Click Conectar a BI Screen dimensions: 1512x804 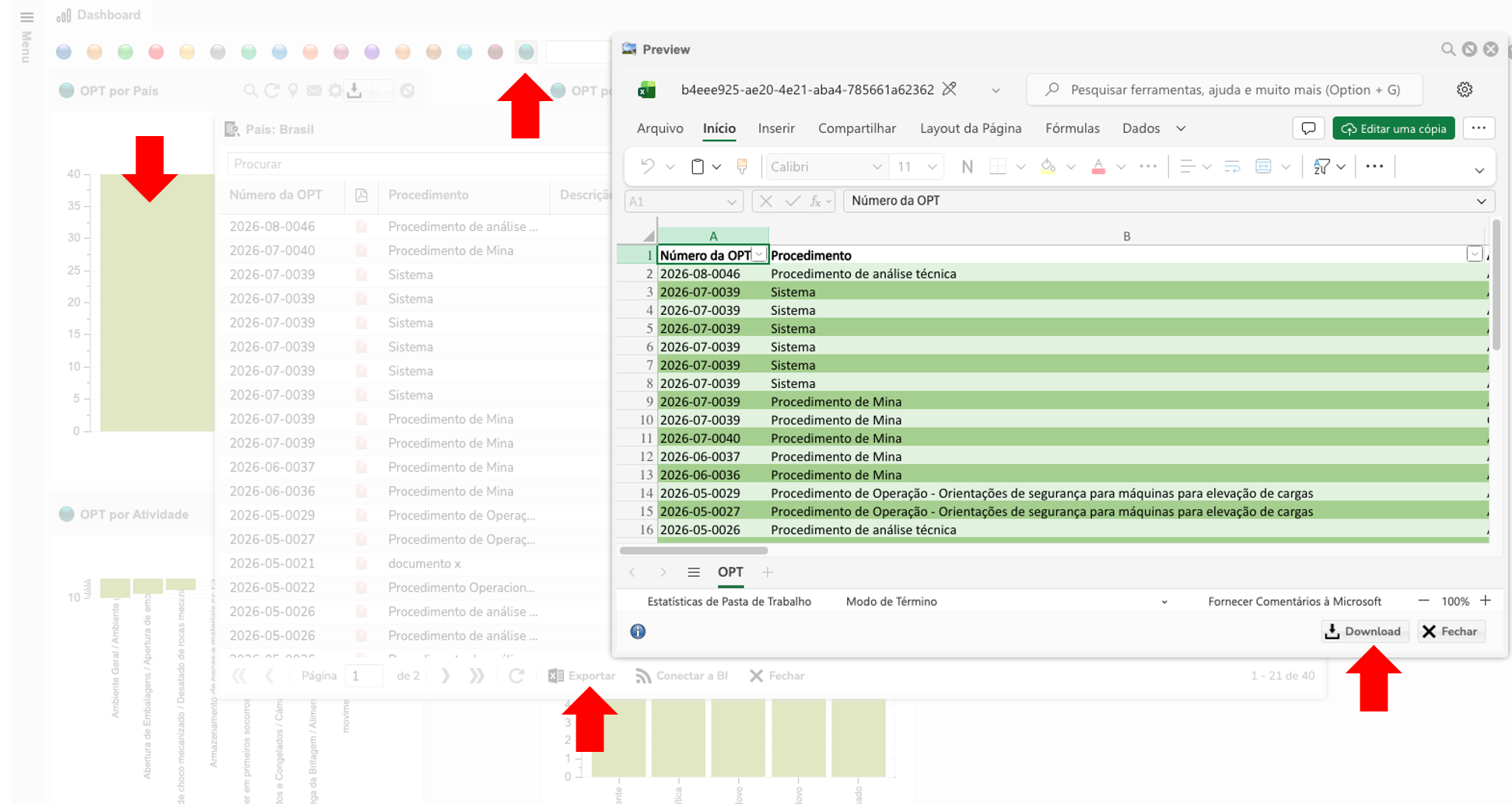[x=682, y=676]
